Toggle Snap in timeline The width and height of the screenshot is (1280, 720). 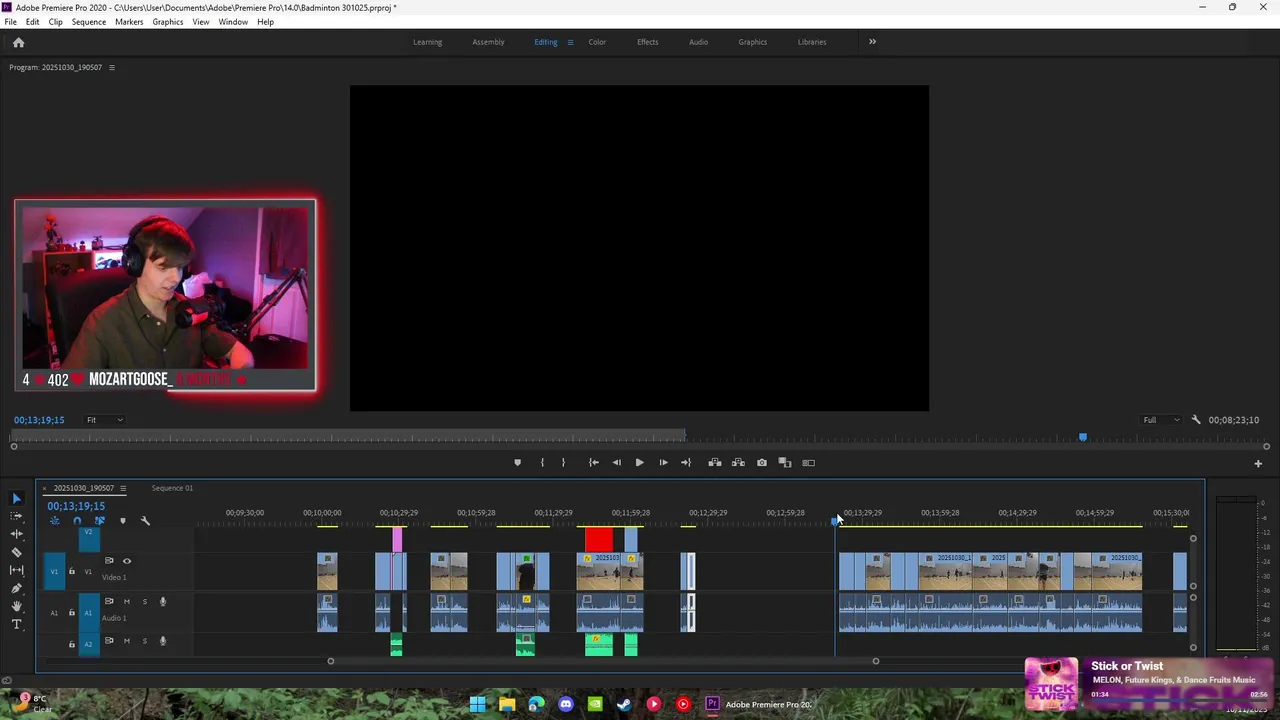77,521
